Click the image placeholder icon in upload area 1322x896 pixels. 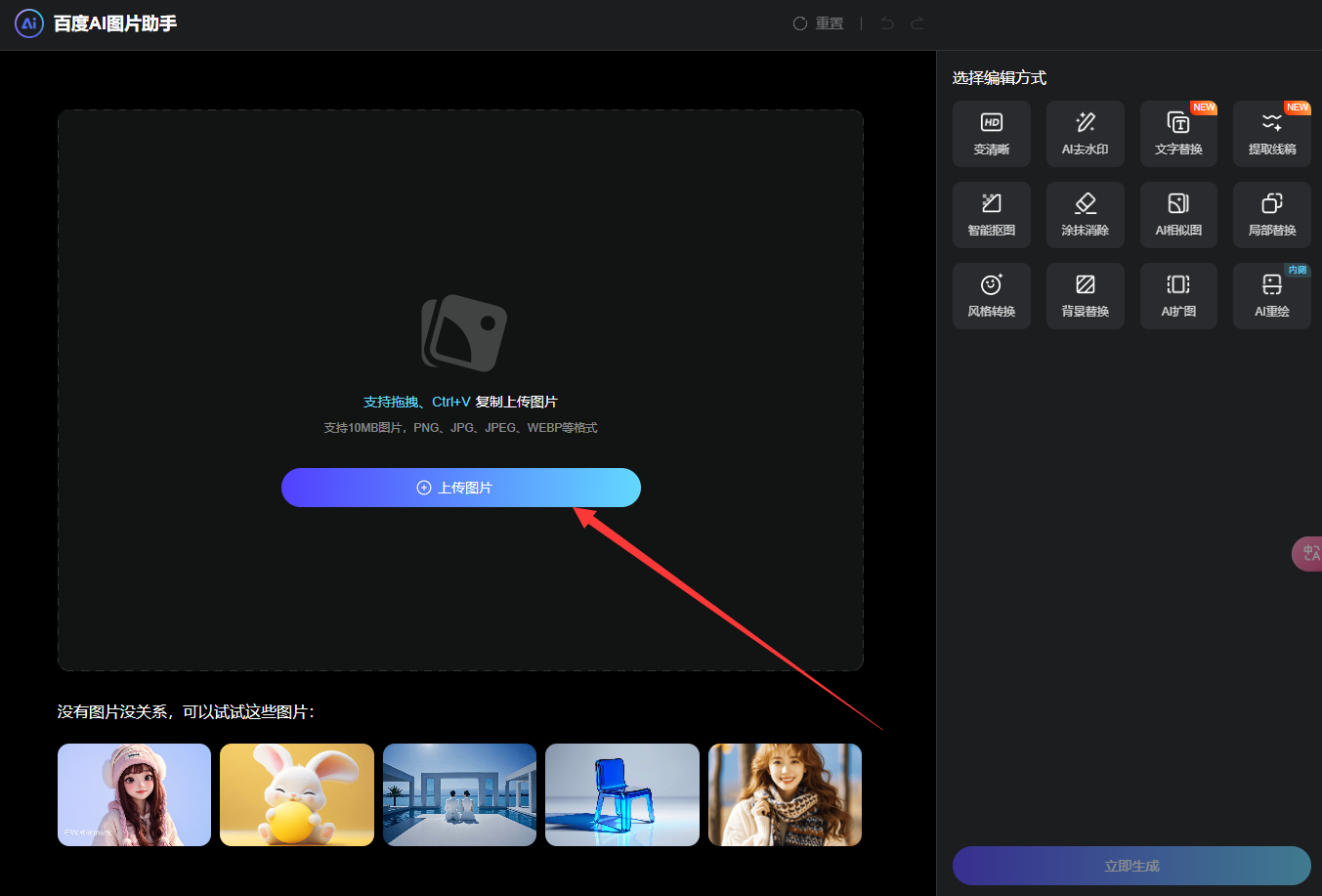pos(463,333)
